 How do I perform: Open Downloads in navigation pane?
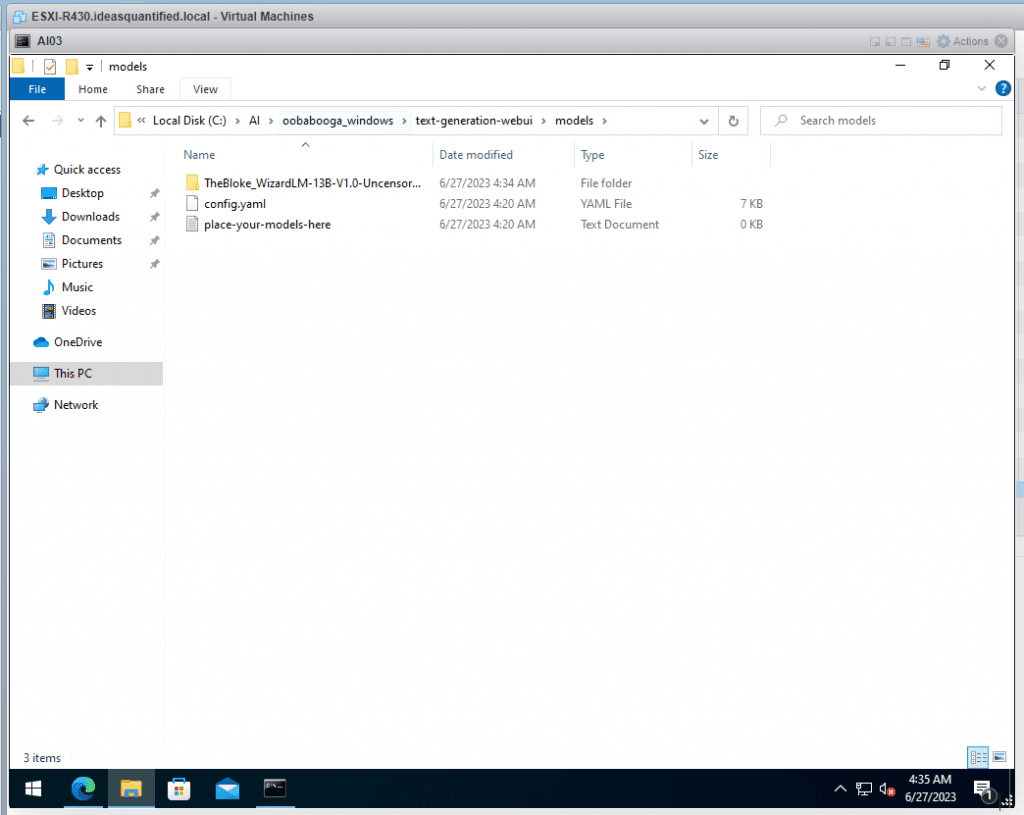click(90, 217)
